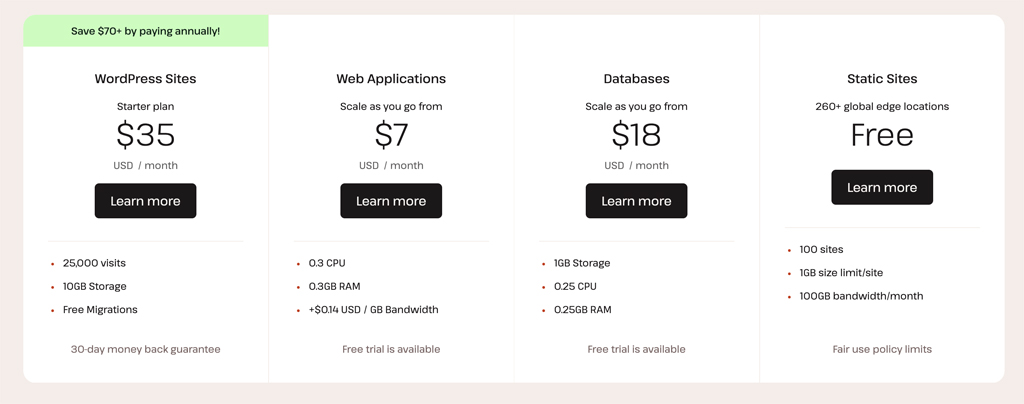Click Learn more under WordPress Sites
Screen dimensions: 1024x404
tap(145, 200)
